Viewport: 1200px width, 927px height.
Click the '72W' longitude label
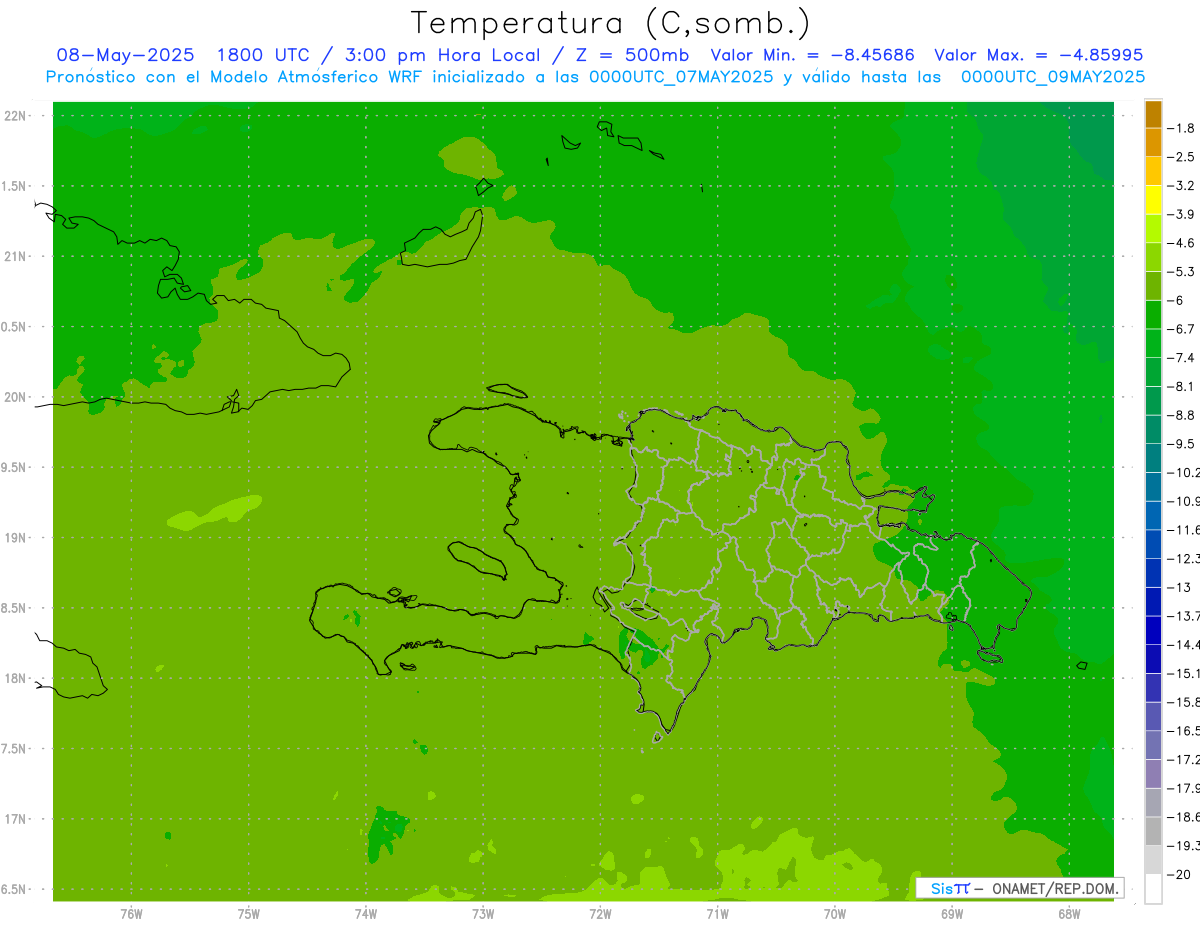click(600, 914)
